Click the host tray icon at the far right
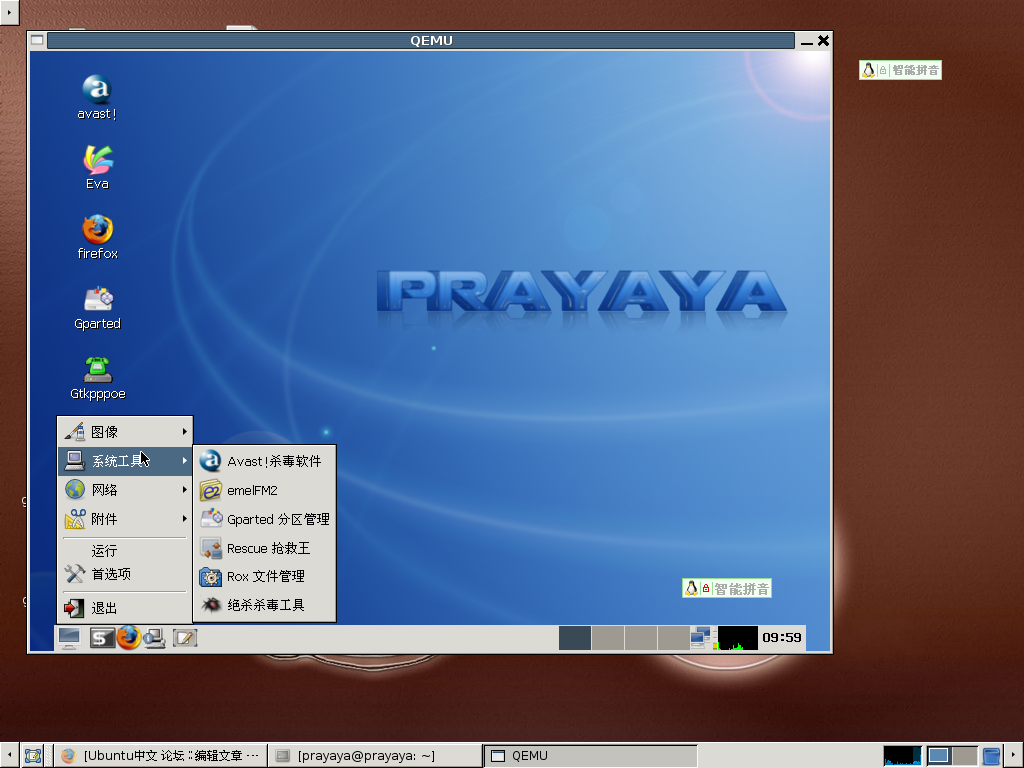The height and width of the screenshot is (768, 1024). click(x=991, y=756)
